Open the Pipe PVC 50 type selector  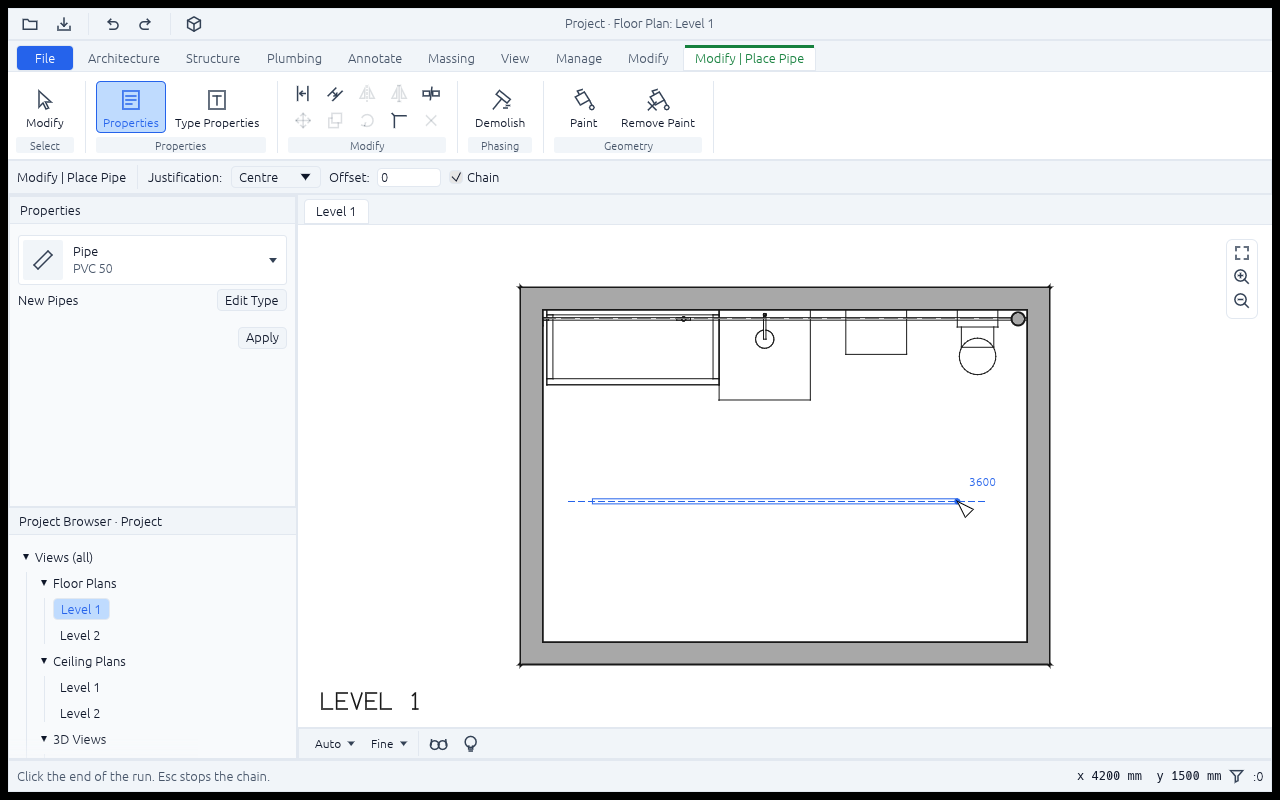[x=152, y=260]
